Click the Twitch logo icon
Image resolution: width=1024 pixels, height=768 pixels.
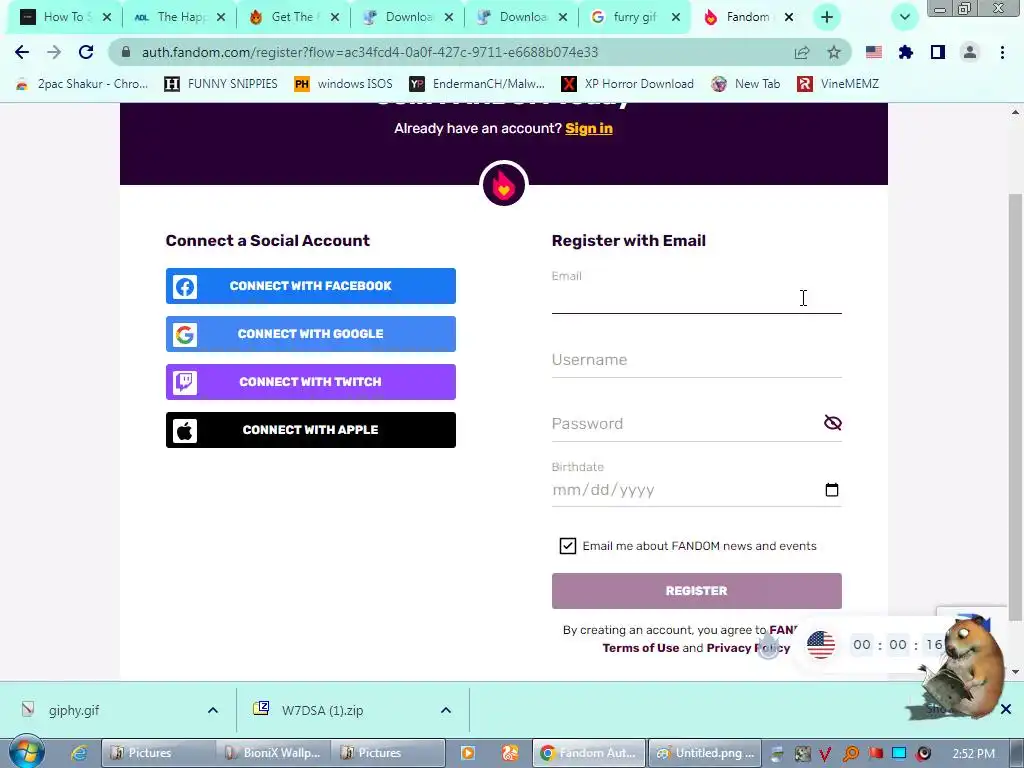pyautogui.click(x=185, y=382)
